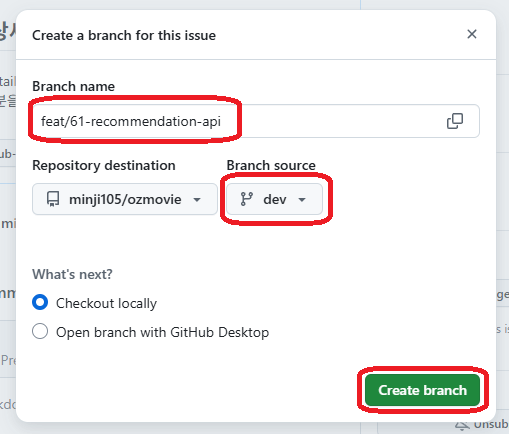Click the Repository destination label

[104, 165]
